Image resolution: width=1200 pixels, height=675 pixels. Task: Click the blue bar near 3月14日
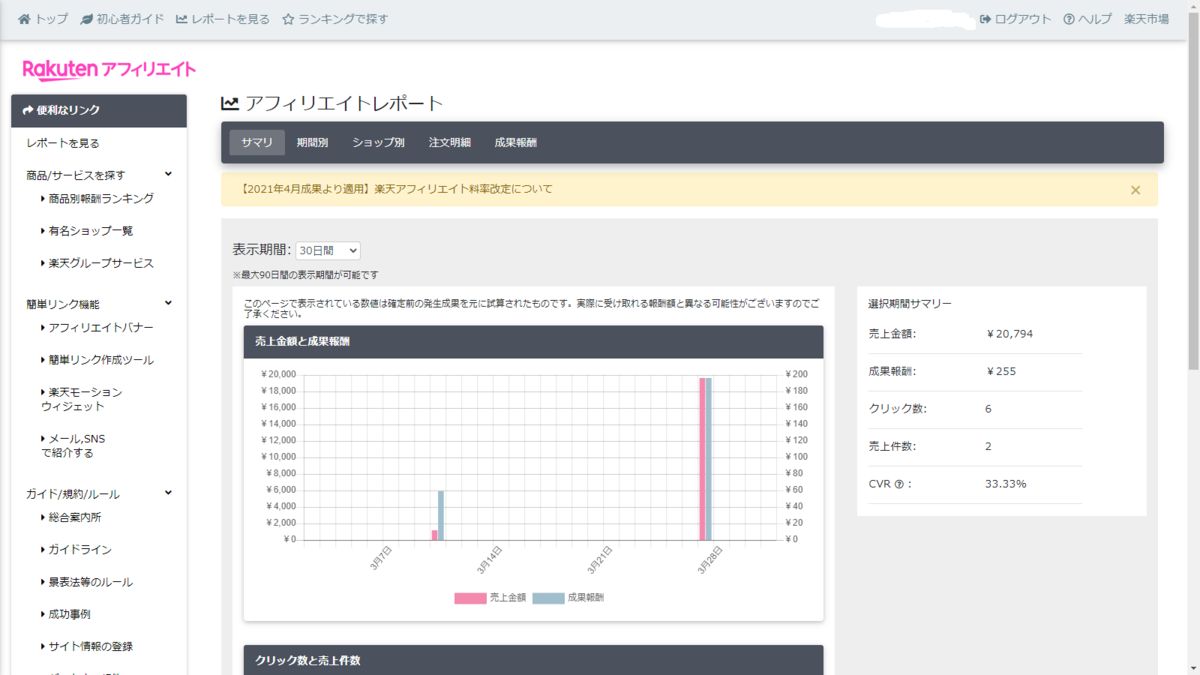point(441,515)
